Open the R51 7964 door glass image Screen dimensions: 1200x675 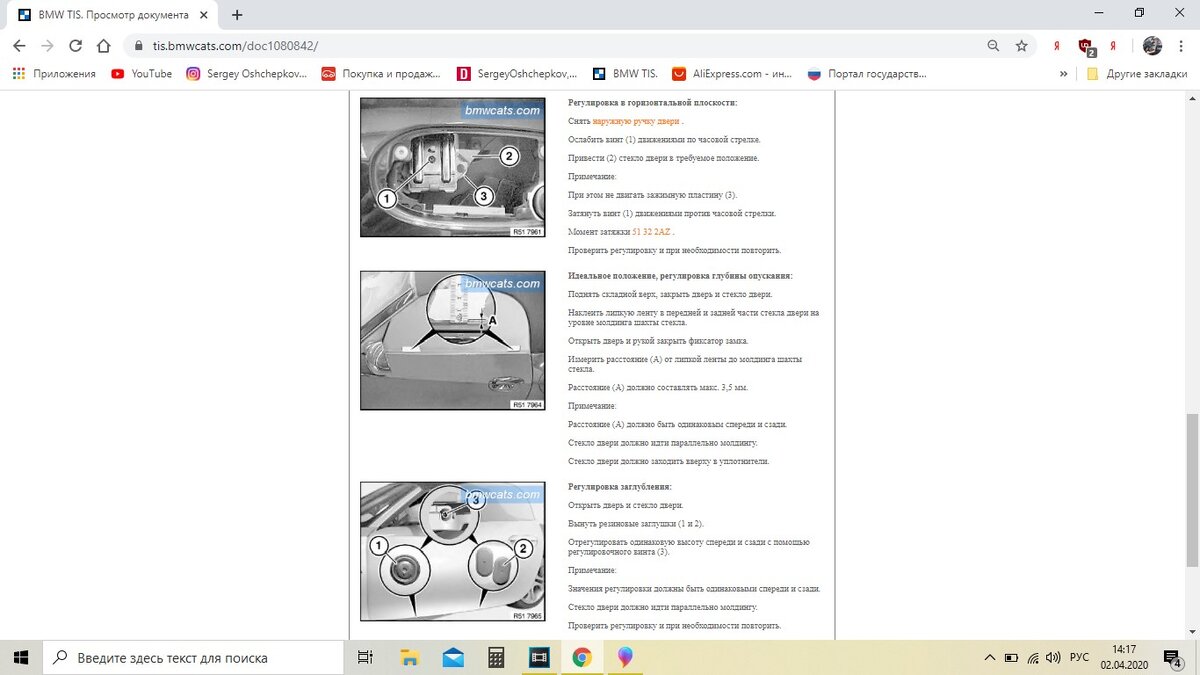point(452,340)
